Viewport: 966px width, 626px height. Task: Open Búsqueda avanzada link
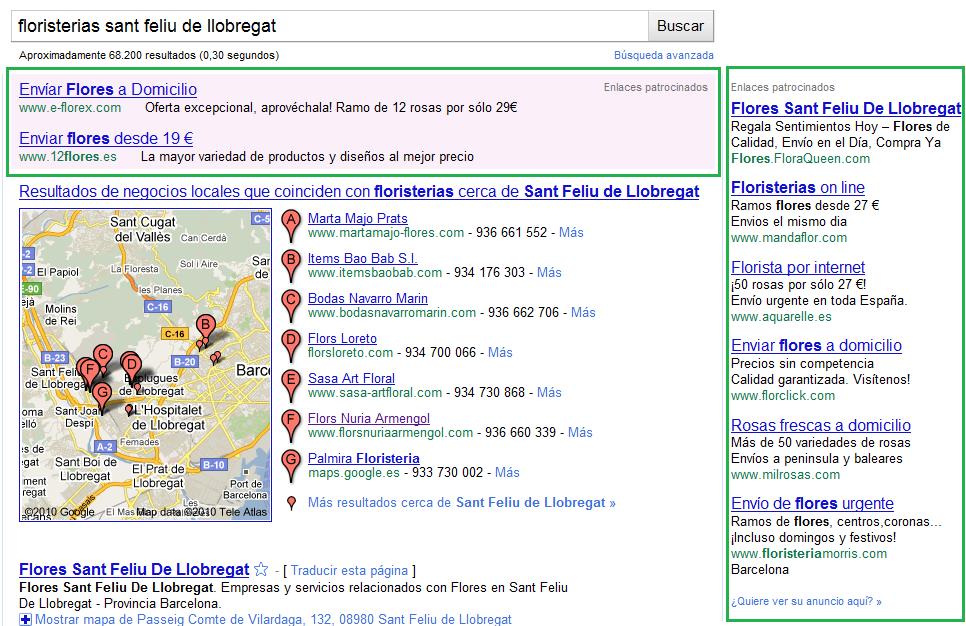[x=664, y=55]
